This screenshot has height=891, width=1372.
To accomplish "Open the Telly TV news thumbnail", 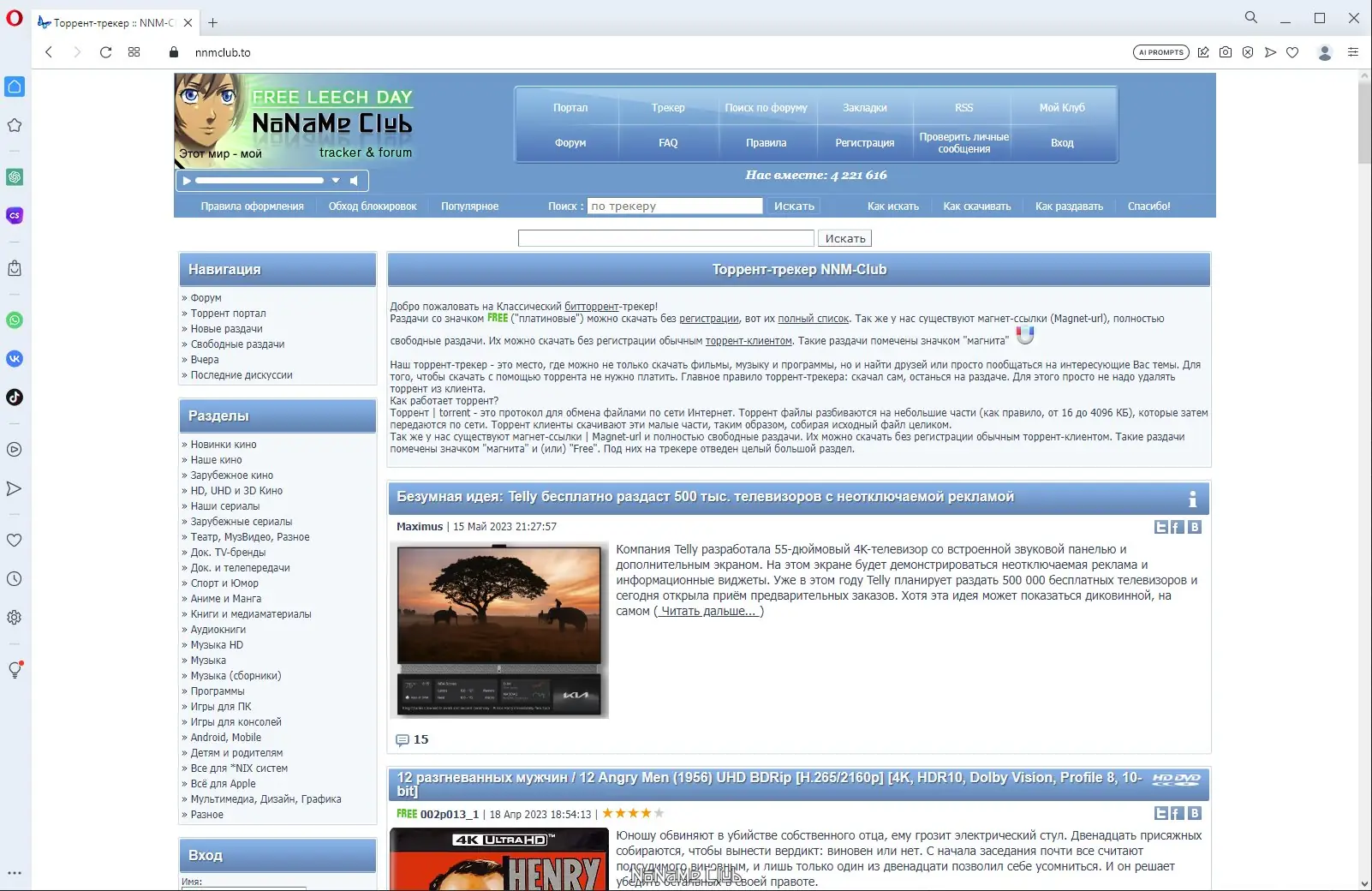I will point(499,630).
